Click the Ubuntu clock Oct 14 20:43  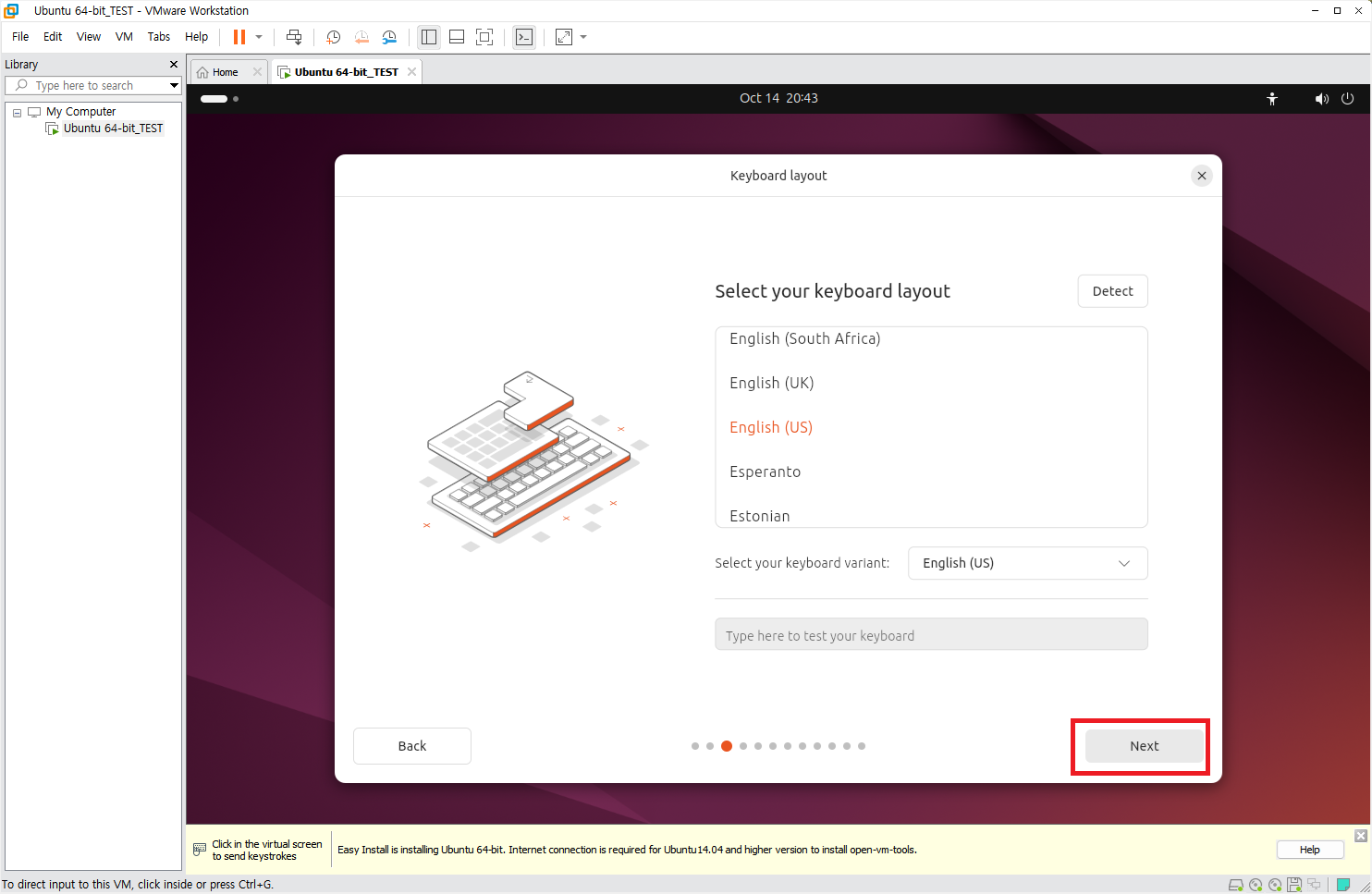778,98
